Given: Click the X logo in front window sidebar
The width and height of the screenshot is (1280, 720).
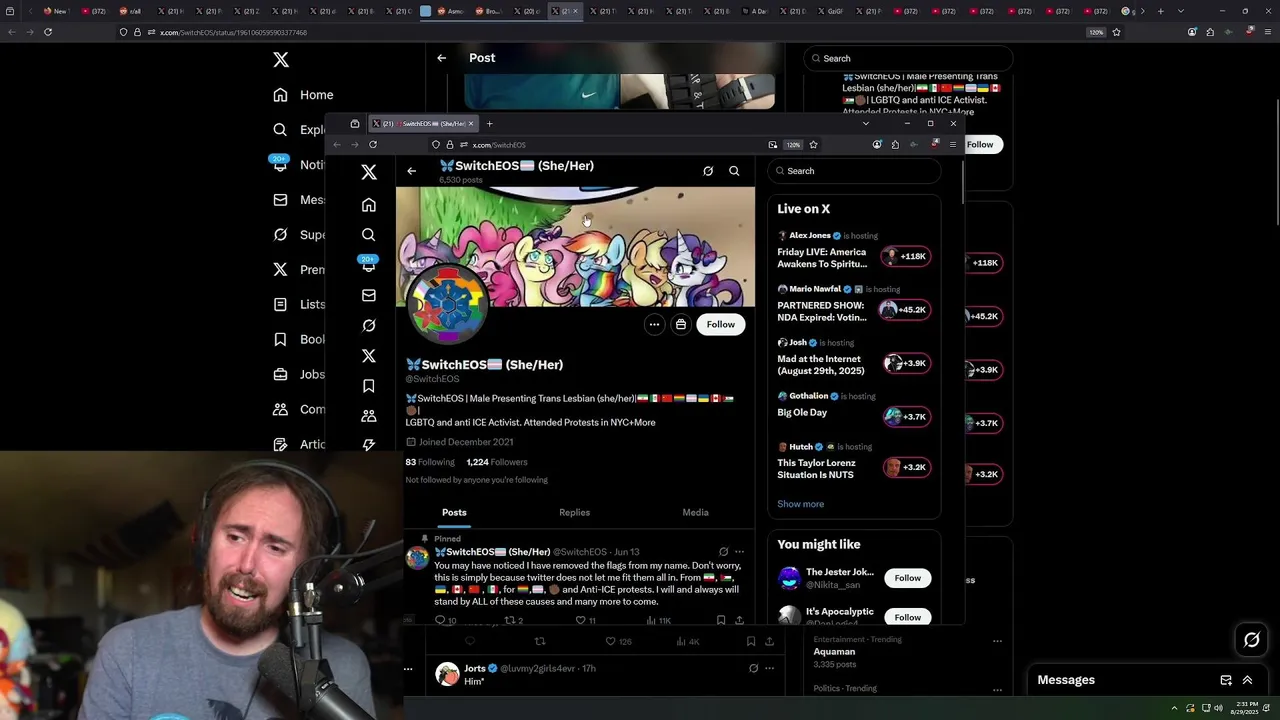Looking at the screenshot, I should click(x=369, y=172).
